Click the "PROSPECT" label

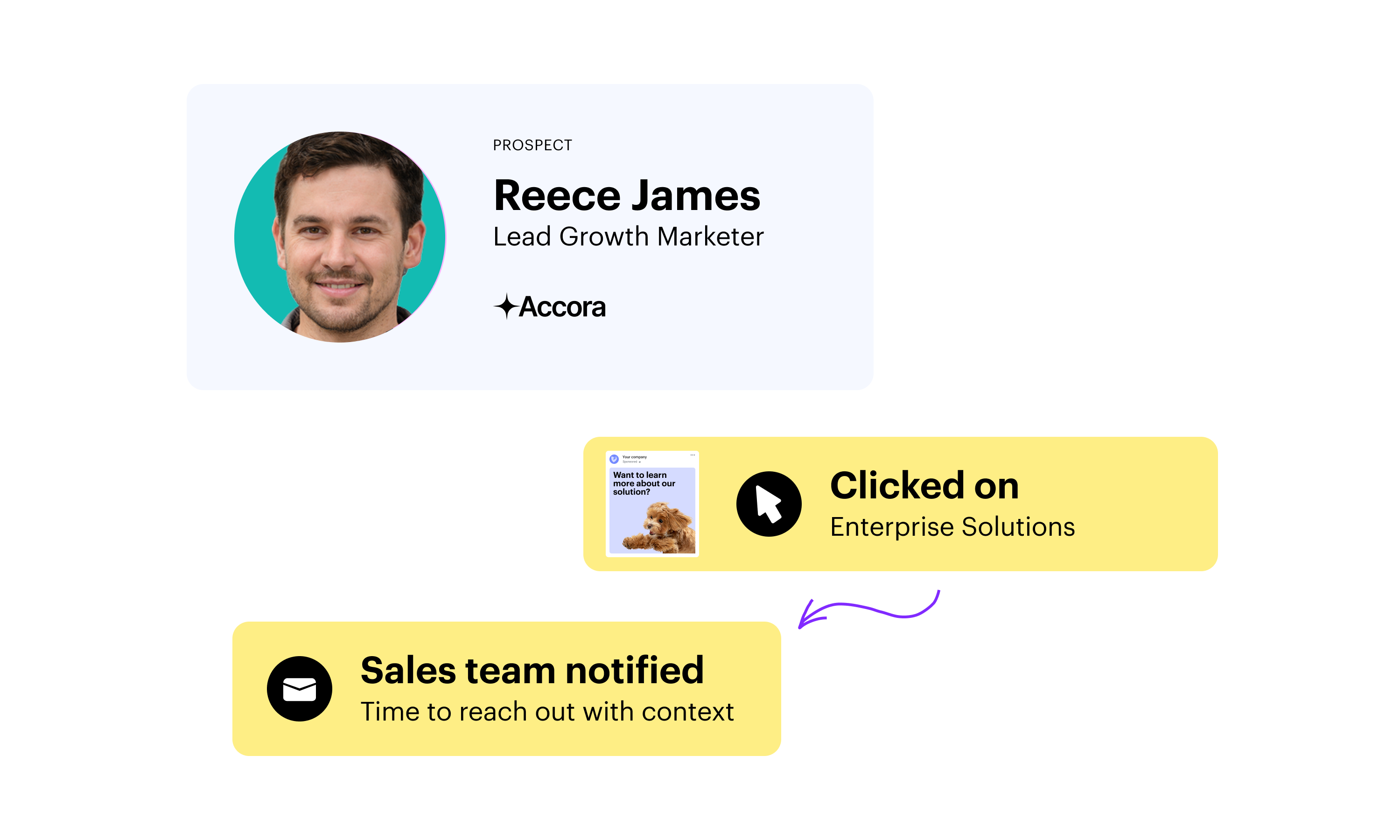pyautogui.click(x=532, y=146)
